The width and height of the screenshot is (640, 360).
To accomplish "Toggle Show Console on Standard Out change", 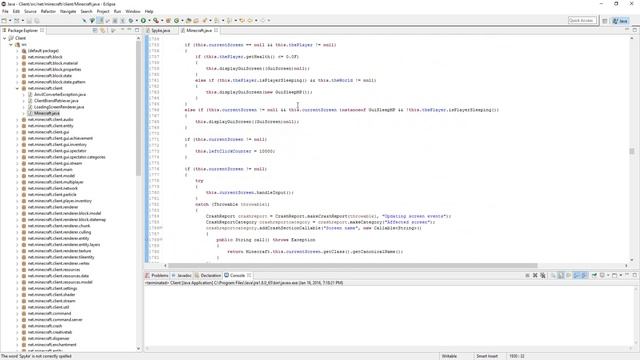I will click(x=576, y=276).
